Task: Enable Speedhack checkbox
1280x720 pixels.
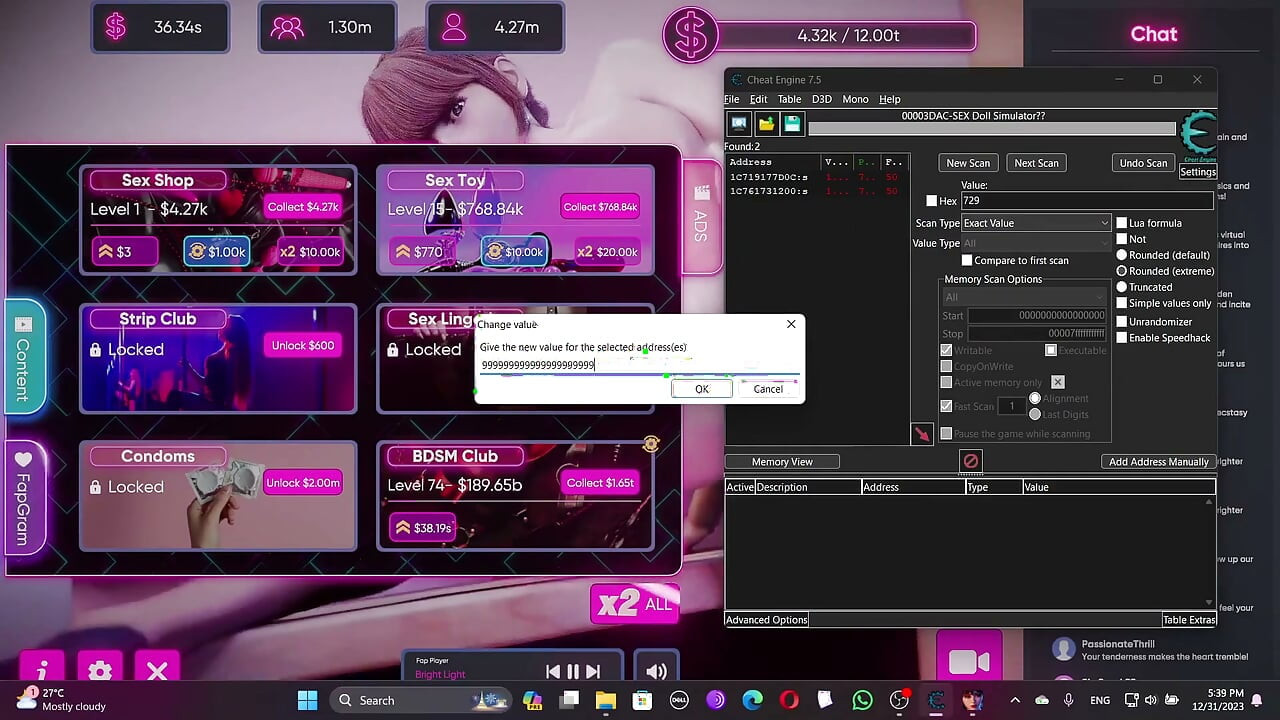Action: (x=1122, y=338)
